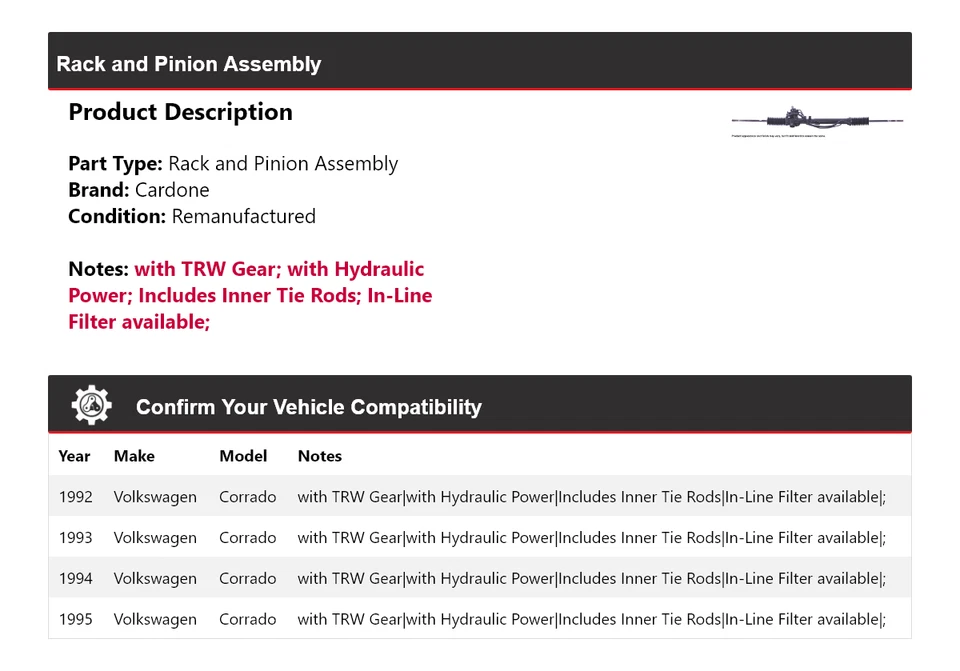Select the Product Description heading
Screen dimensions: 960x671
click(180, 112)
